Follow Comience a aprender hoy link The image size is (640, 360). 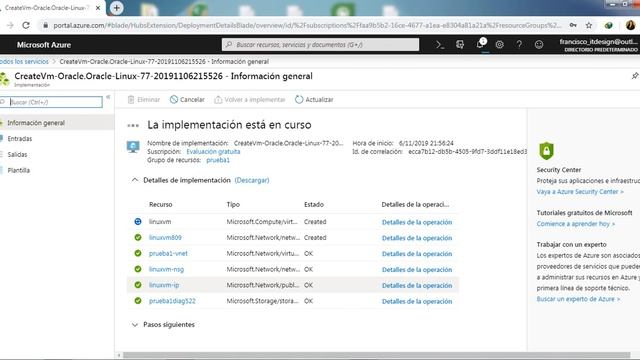pos(576,224)
